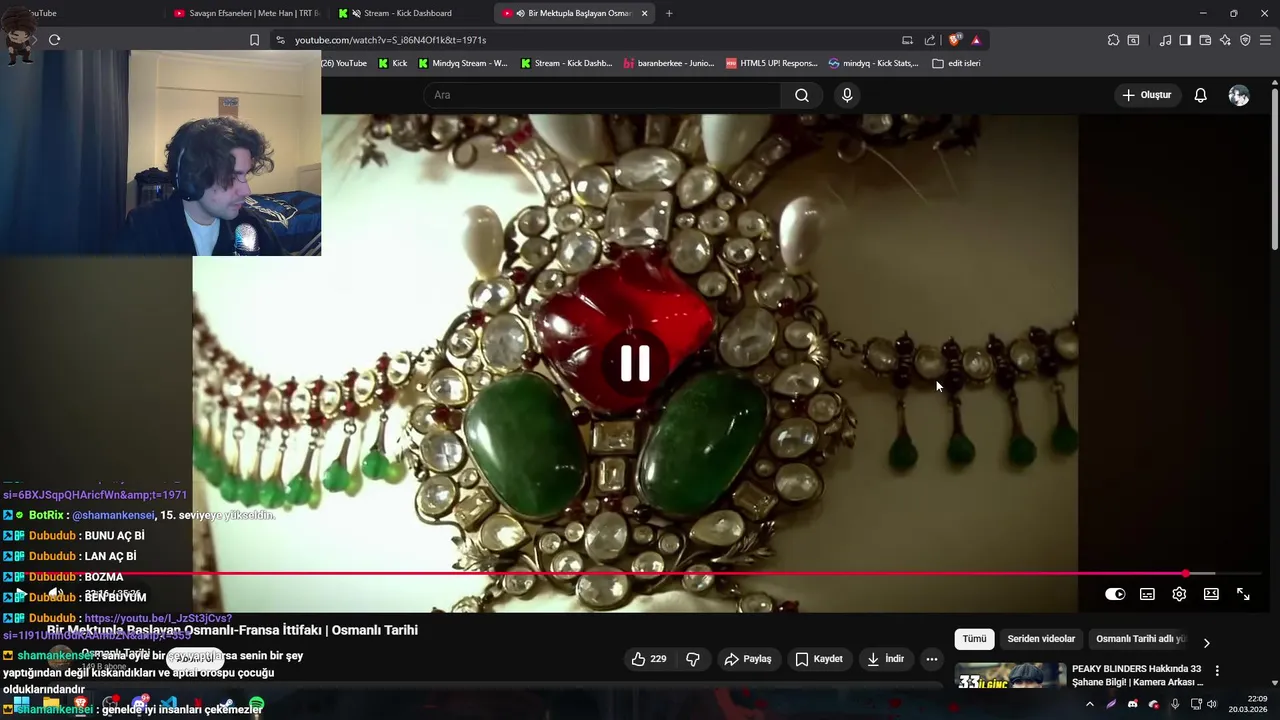This screenshot has height=720, width=1280.
Task: Click the page reload icon
Action: pos(54,40)
